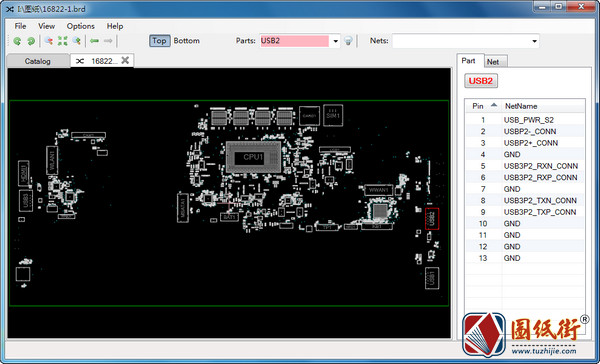Click the zoom in magnifier icon
This screenshot has height=364, width=600.
click(77, 41)
